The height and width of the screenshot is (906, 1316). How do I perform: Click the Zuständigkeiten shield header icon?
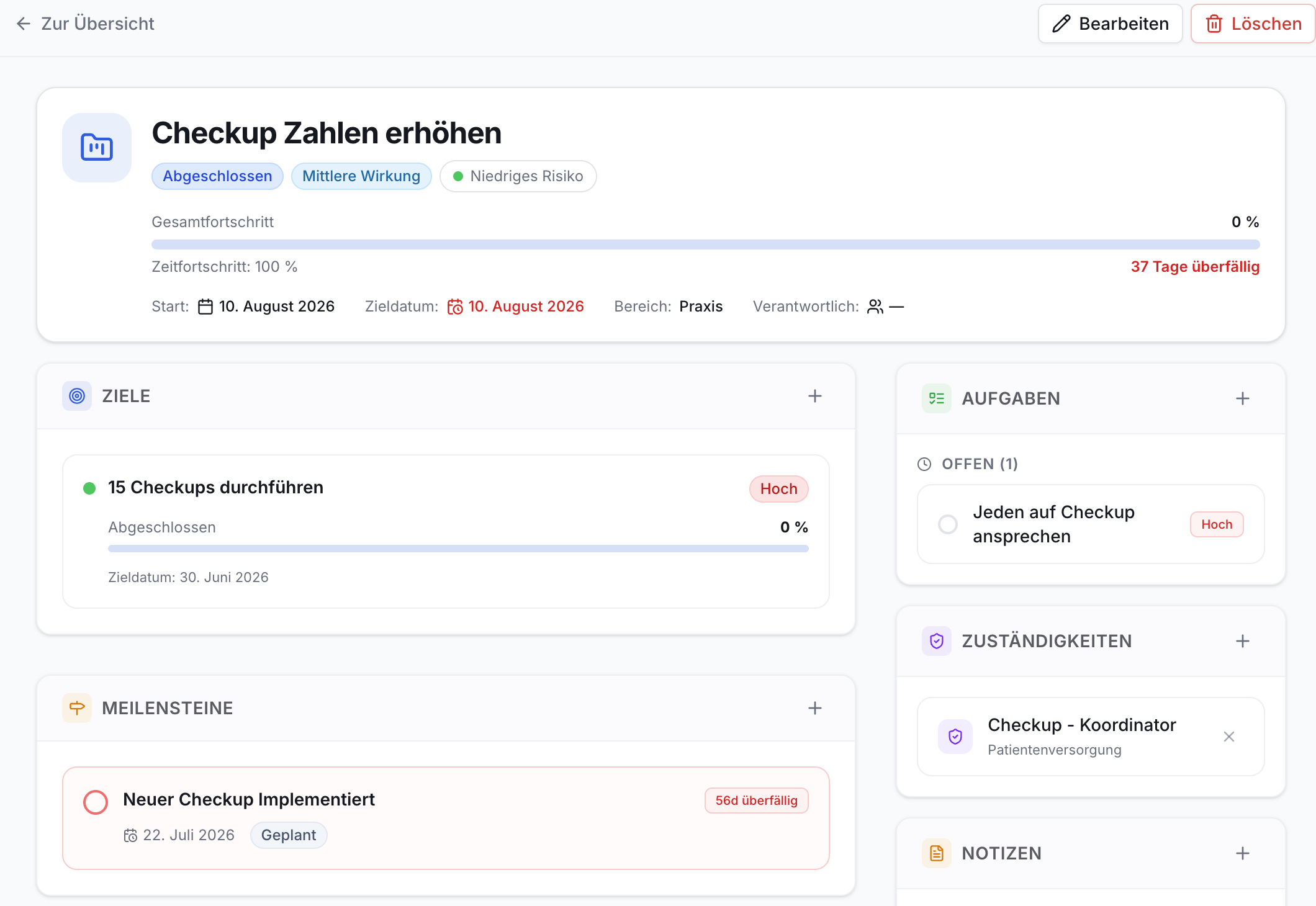click(937, 641)
